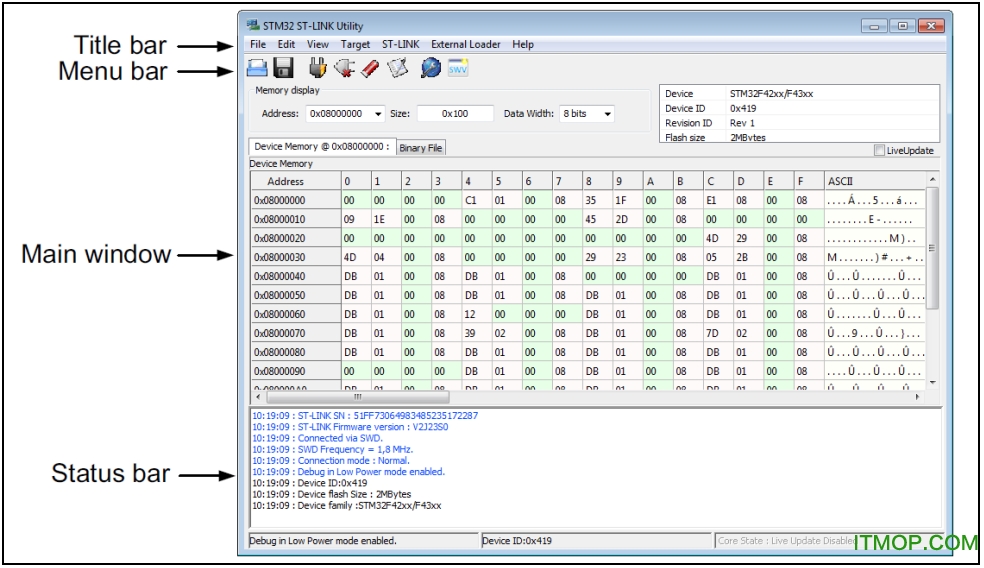This screenshot has width=984, height=568.
Task: Select row address 0x08000060
Action: click(x=296, y=314)
